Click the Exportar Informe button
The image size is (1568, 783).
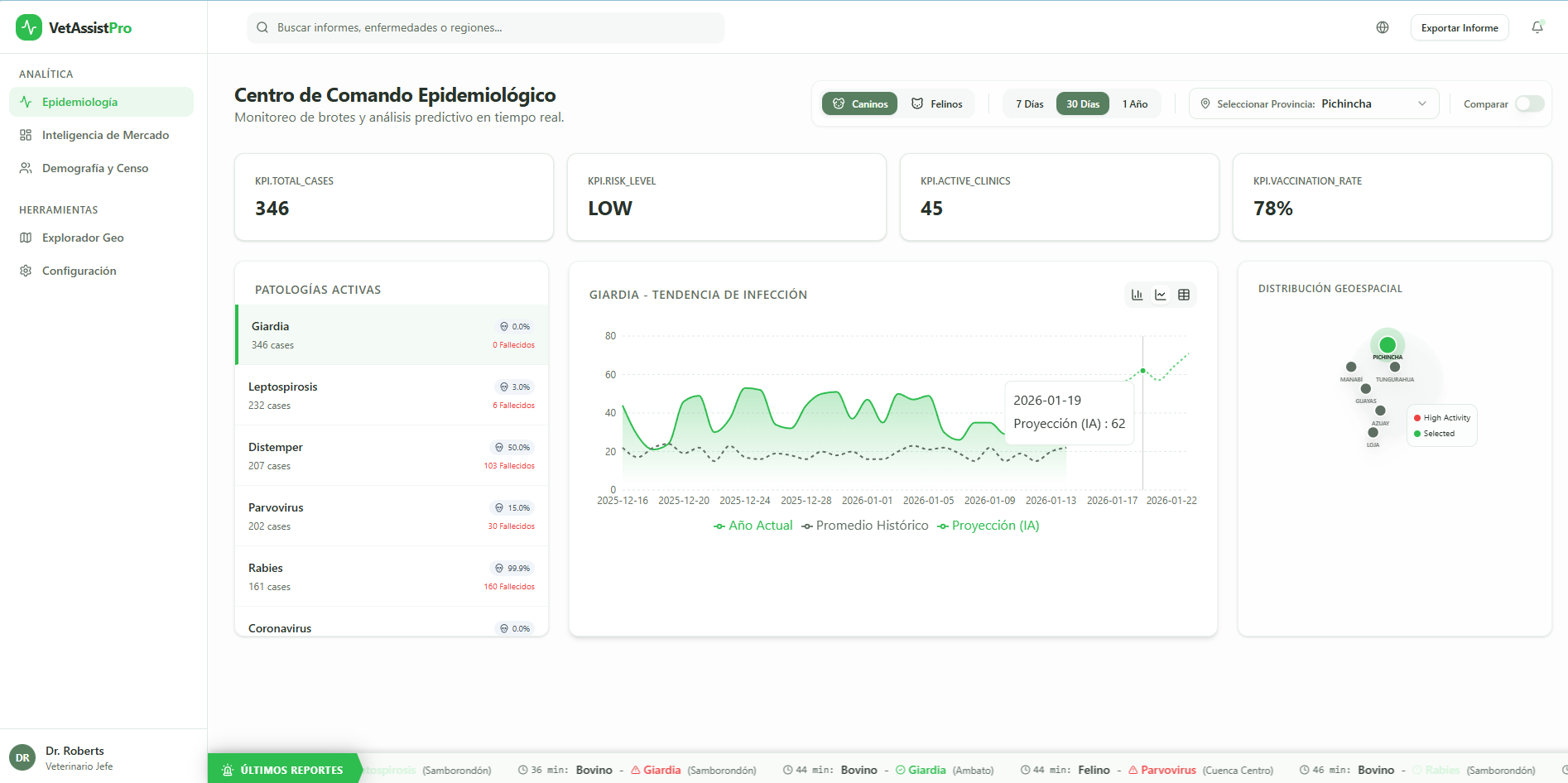(1460, 27)
